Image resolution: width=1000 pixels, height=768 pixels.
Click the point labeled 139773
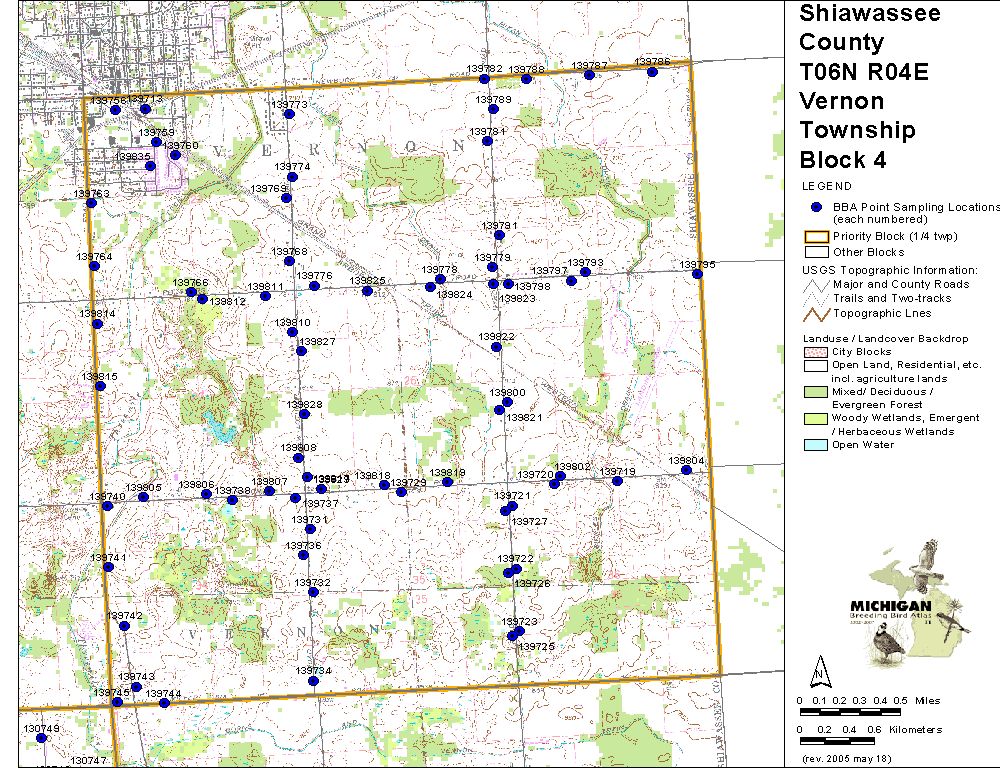[289, 114]
